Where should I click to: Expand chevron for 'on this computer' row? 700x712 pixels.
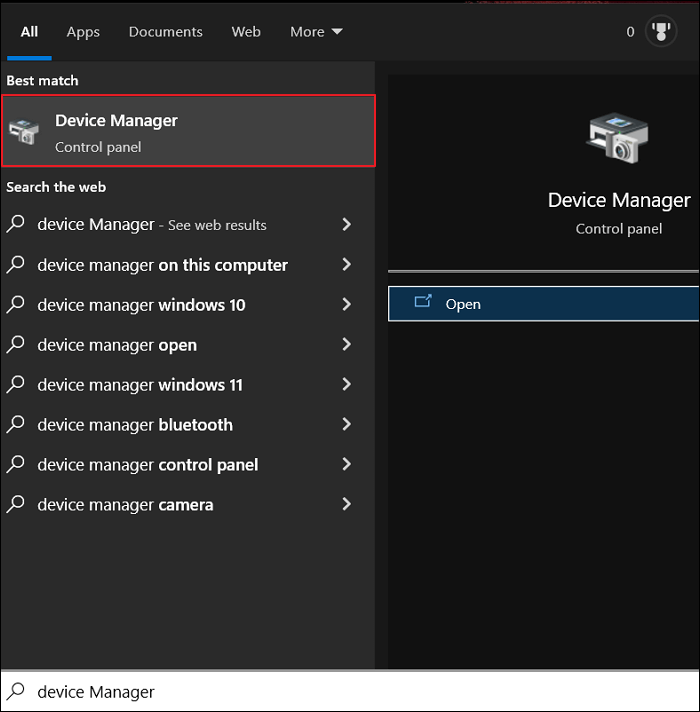click(x=346, y=264)
